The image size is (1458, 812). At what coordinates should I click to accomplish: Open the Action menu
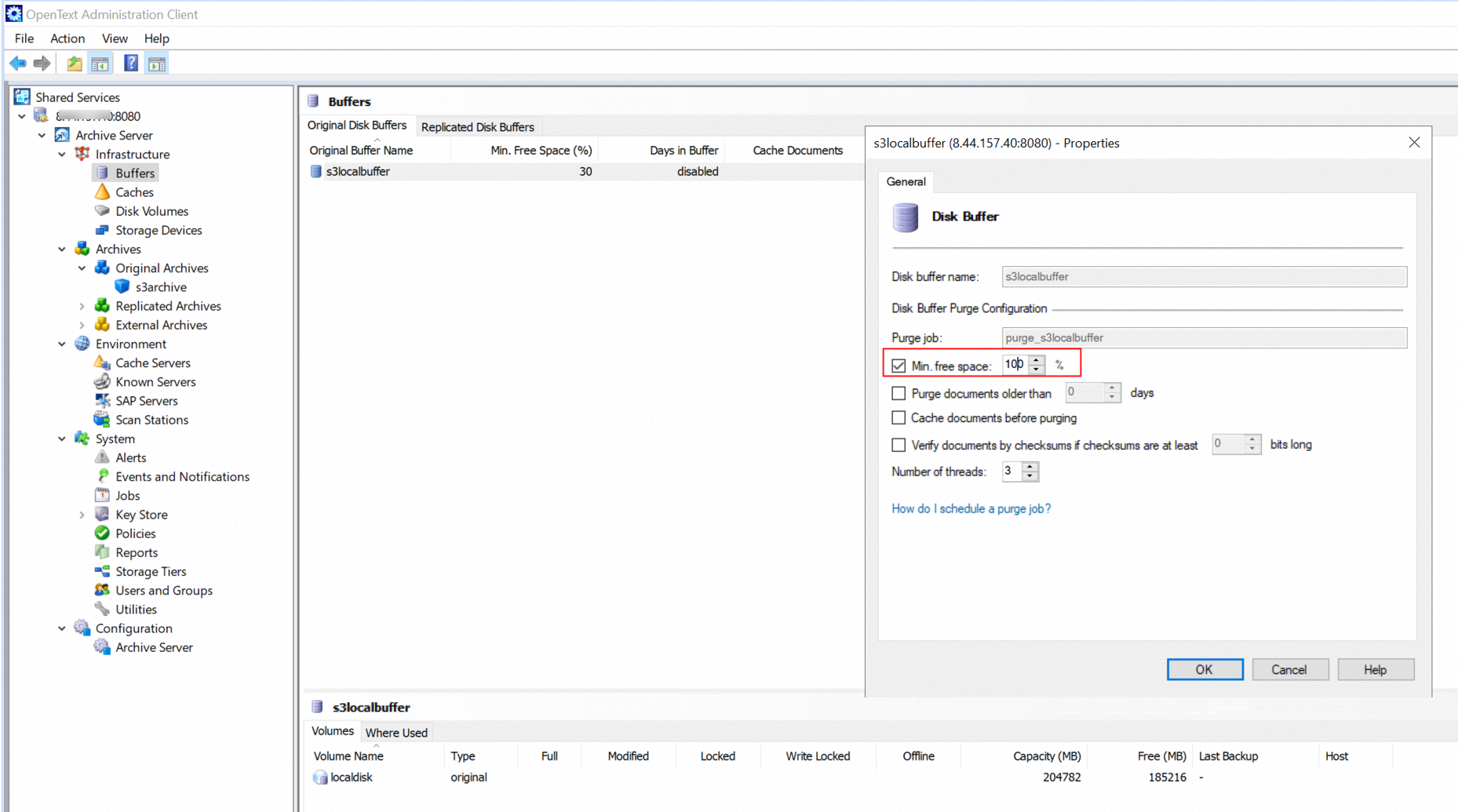[67, 38]
